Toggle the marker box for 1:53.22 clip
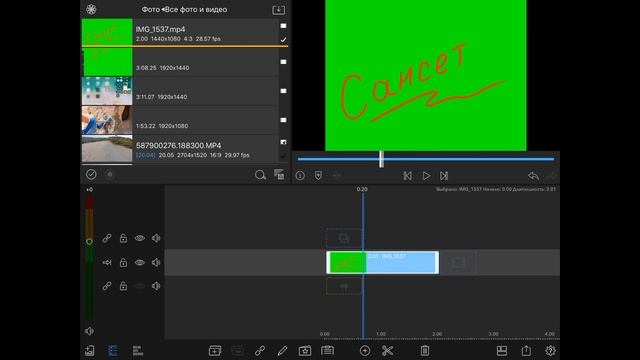640x360 pixels. point(283,120)
